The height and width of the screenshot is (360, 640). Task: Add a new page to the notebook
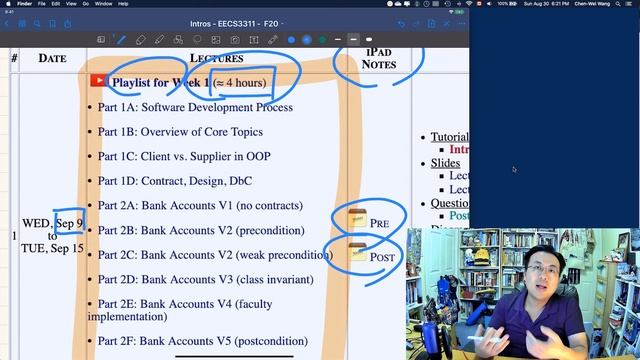431,24
